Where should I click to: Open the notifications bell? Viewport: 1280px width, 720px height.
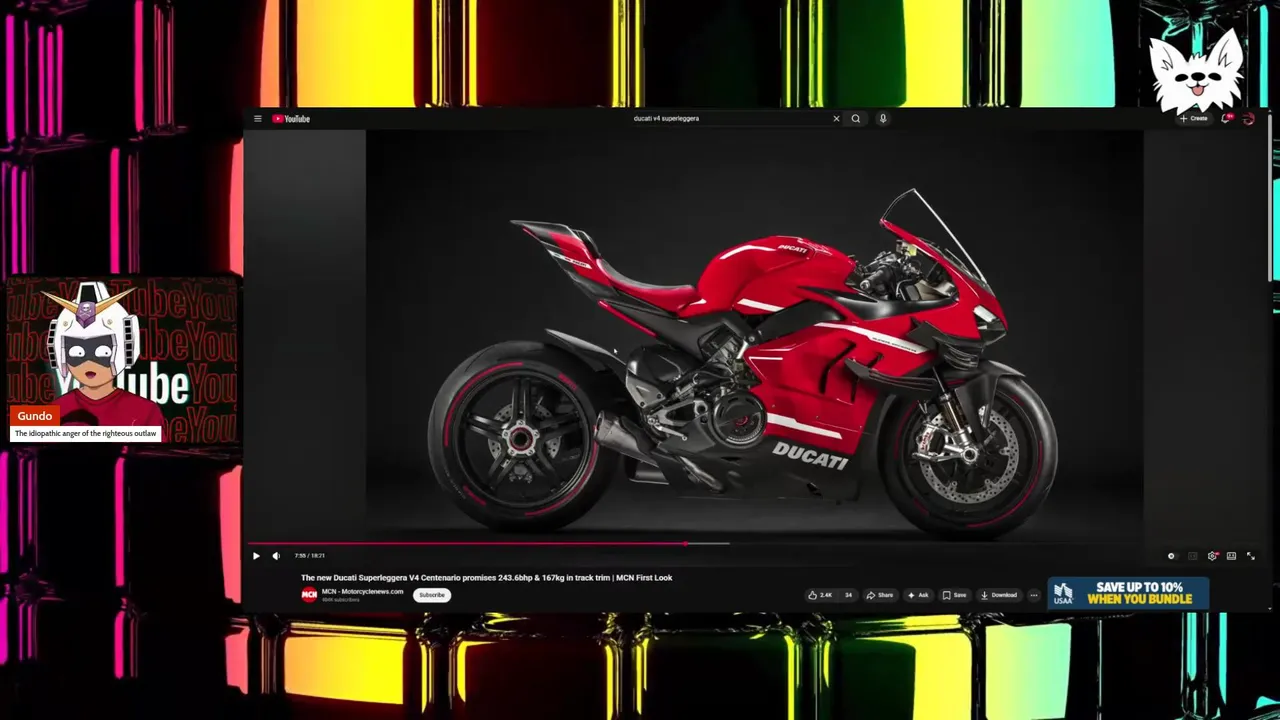(x=1226, y=119)
